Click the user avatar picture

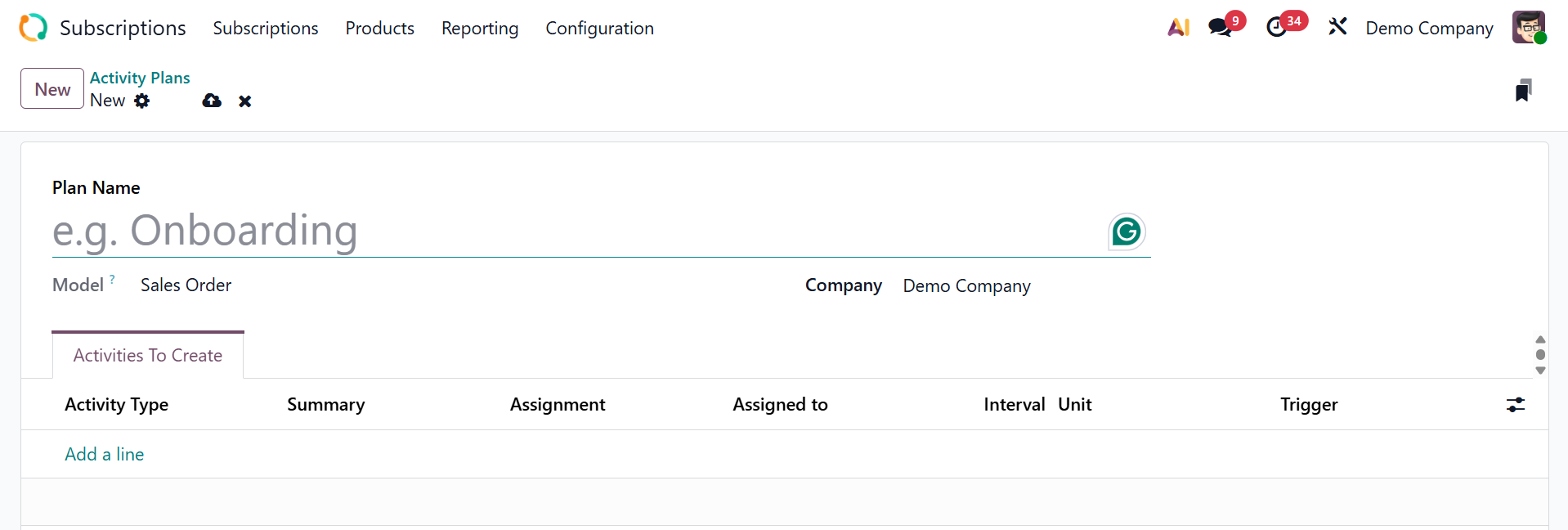coord(1528,28)
